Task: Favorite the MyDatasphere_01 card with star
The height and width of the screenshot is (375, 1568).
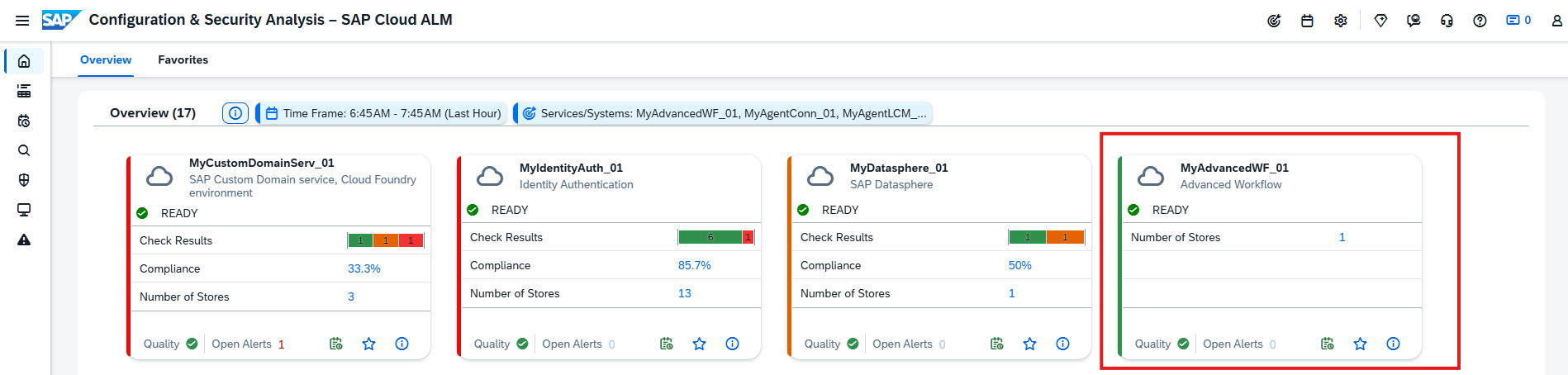Action: point(1029,344)
